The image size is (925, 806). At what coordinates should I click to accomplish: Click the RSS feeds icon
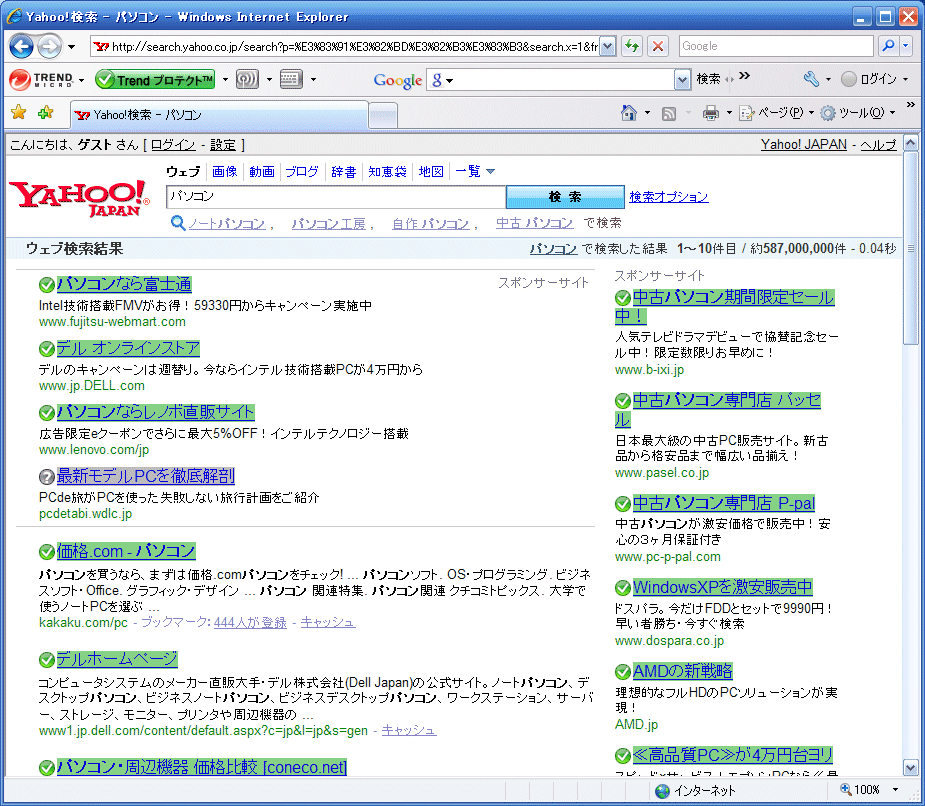coord(668,113)
